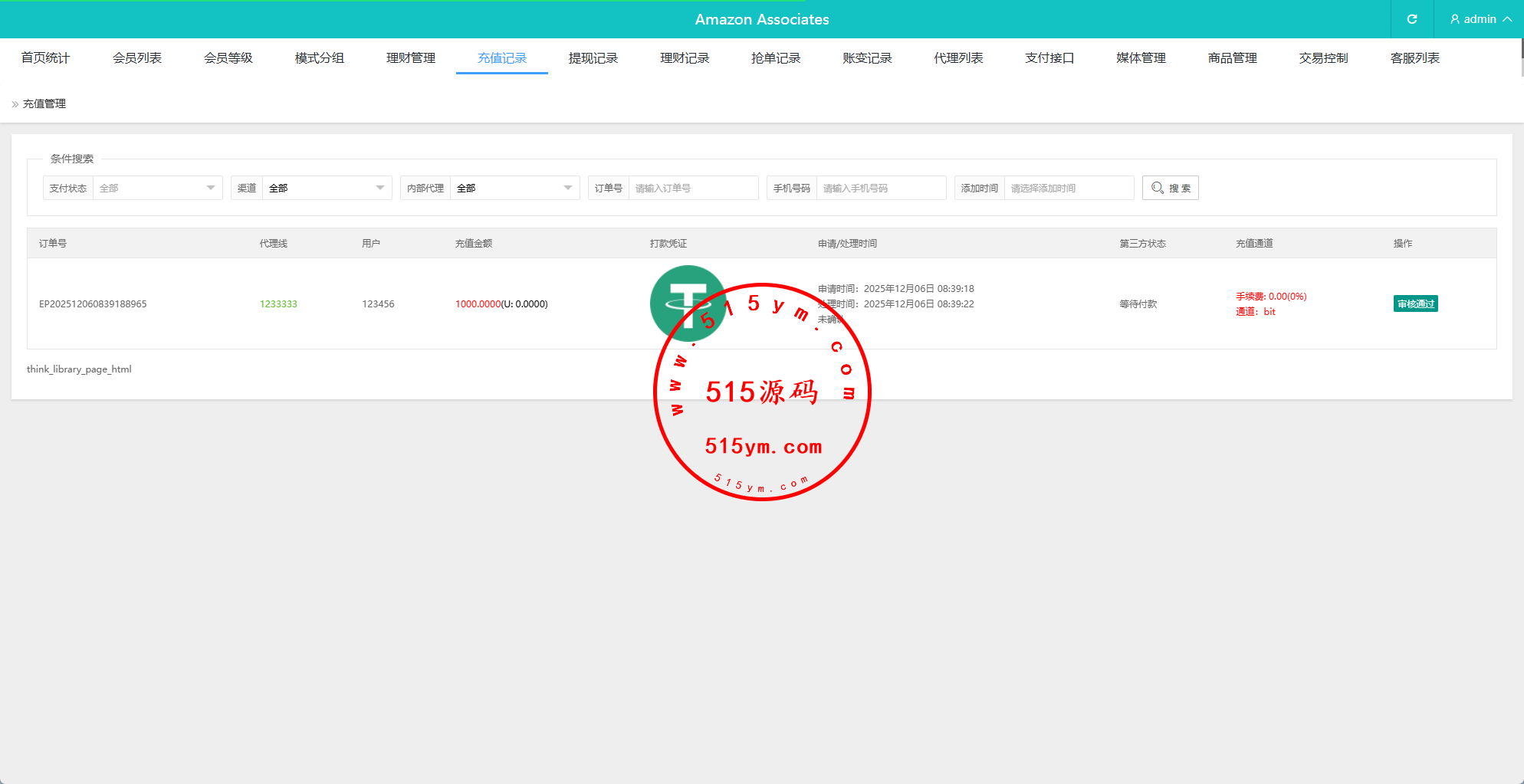Open the 支付接口 tab
Screen dimensions: 1524x784
click(1049, 58)
